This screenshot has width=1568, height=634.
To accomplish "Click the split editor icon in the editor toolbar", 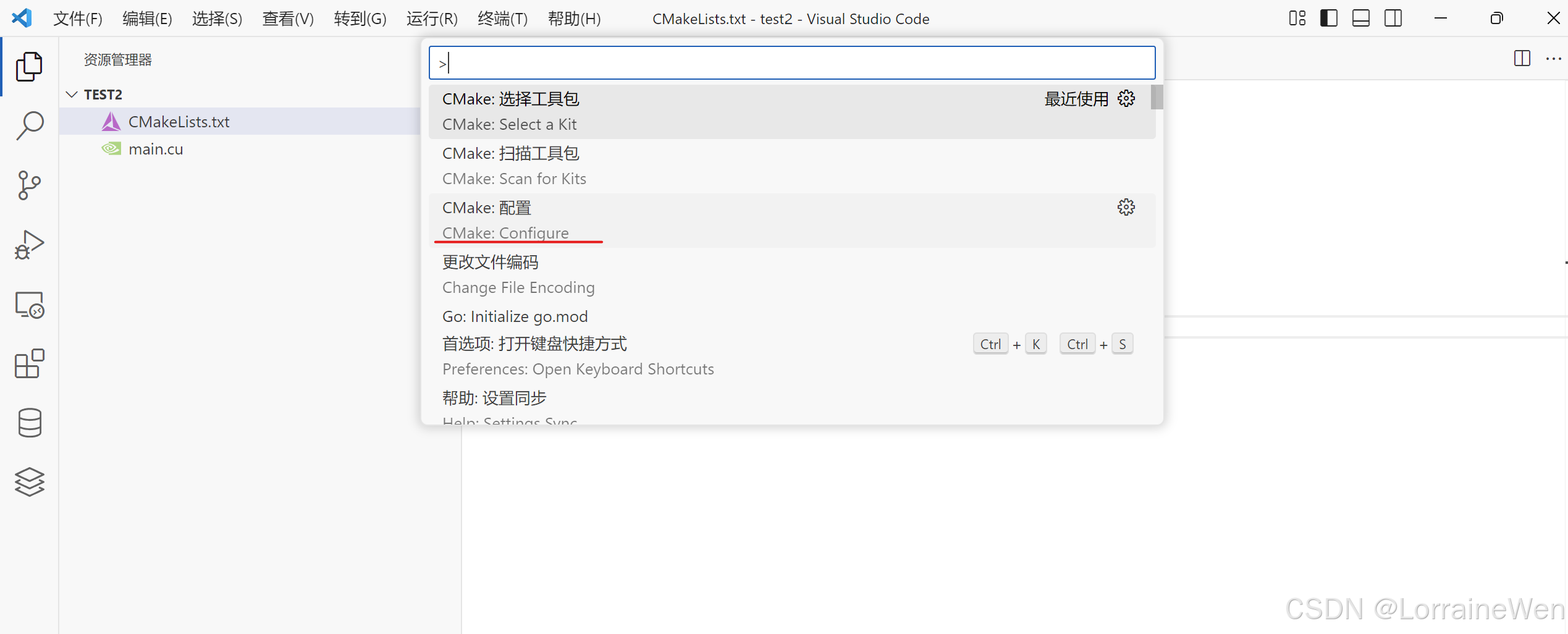I will [x=1522, y=59].
